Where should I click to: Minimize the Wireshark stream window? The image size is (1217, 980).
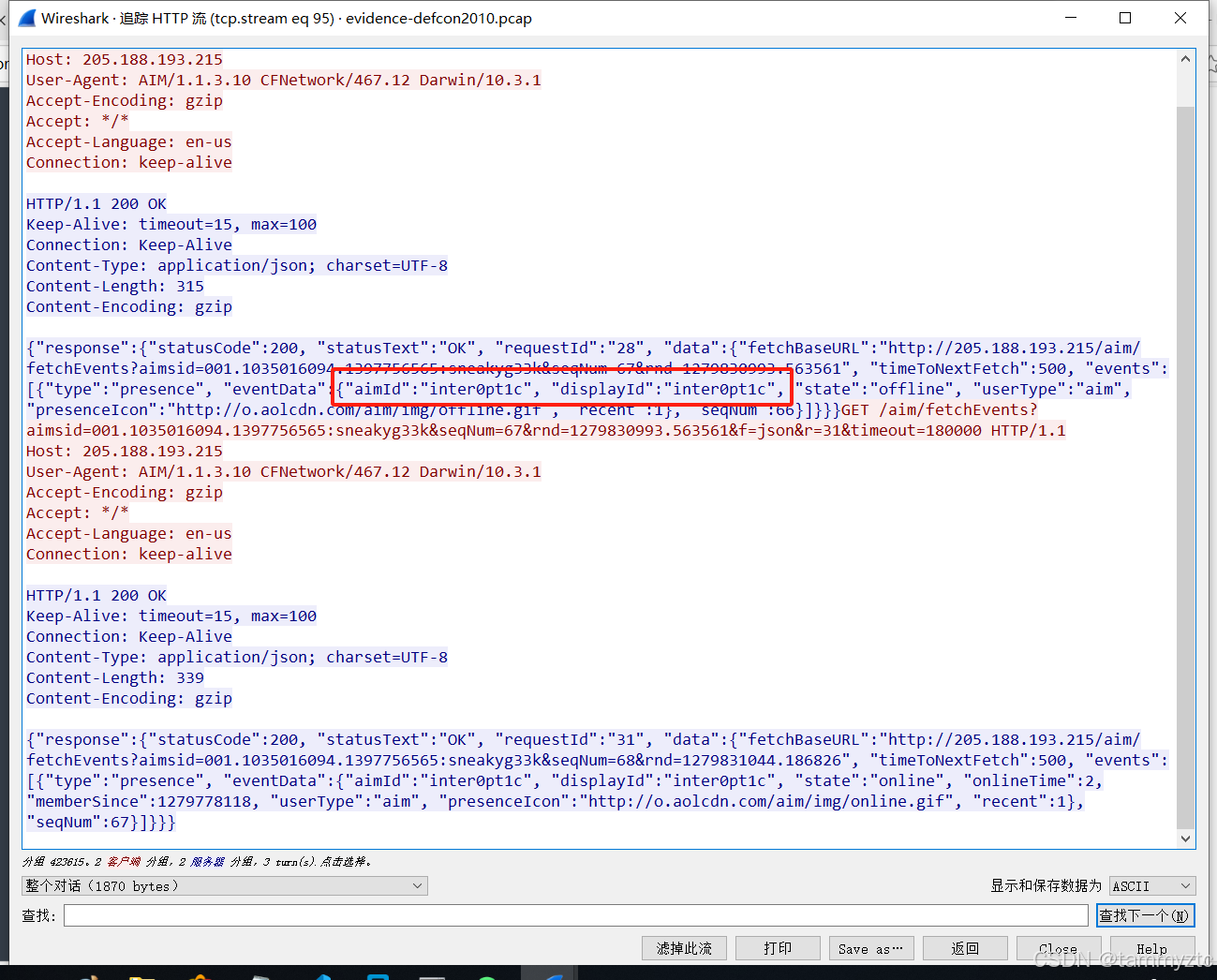[1071, 18]
